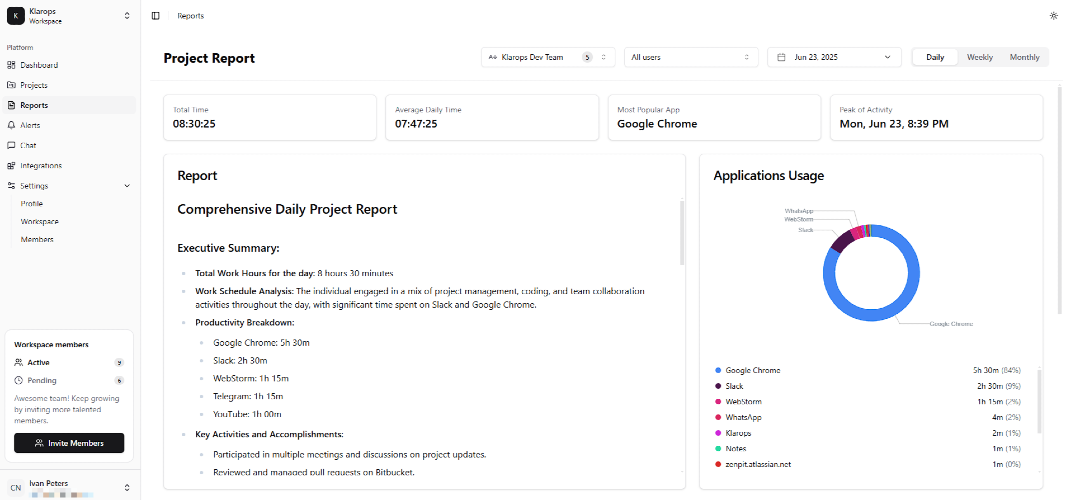Image resolution: width=1066 pixels, height=500 pixels.
Task: Click the Active members people icon
Action: pos(18,363)
